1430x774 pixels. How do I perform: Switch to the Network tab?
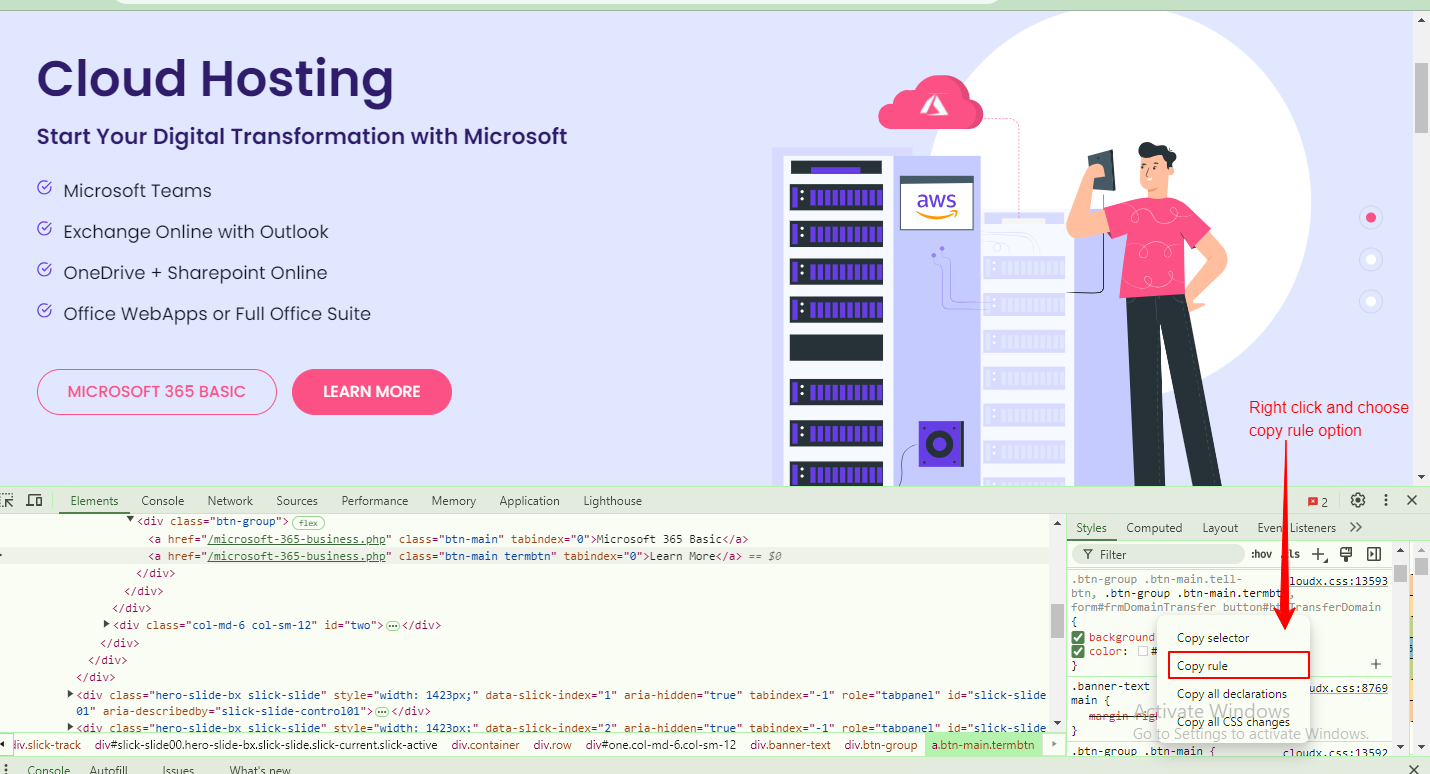click(230, 501)
